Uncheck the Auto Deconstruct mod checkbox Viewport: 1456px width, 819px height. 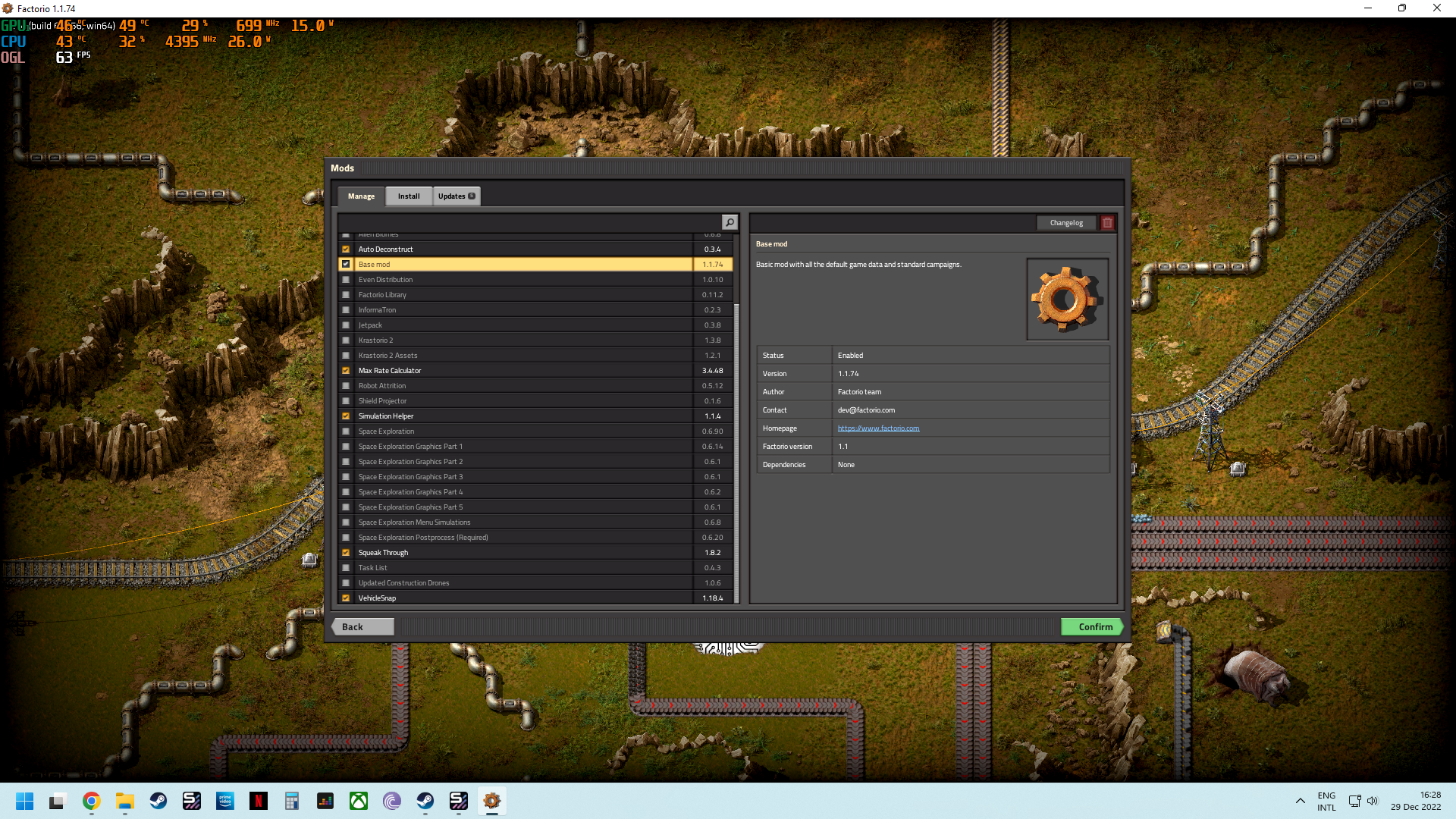click(346, 249)
